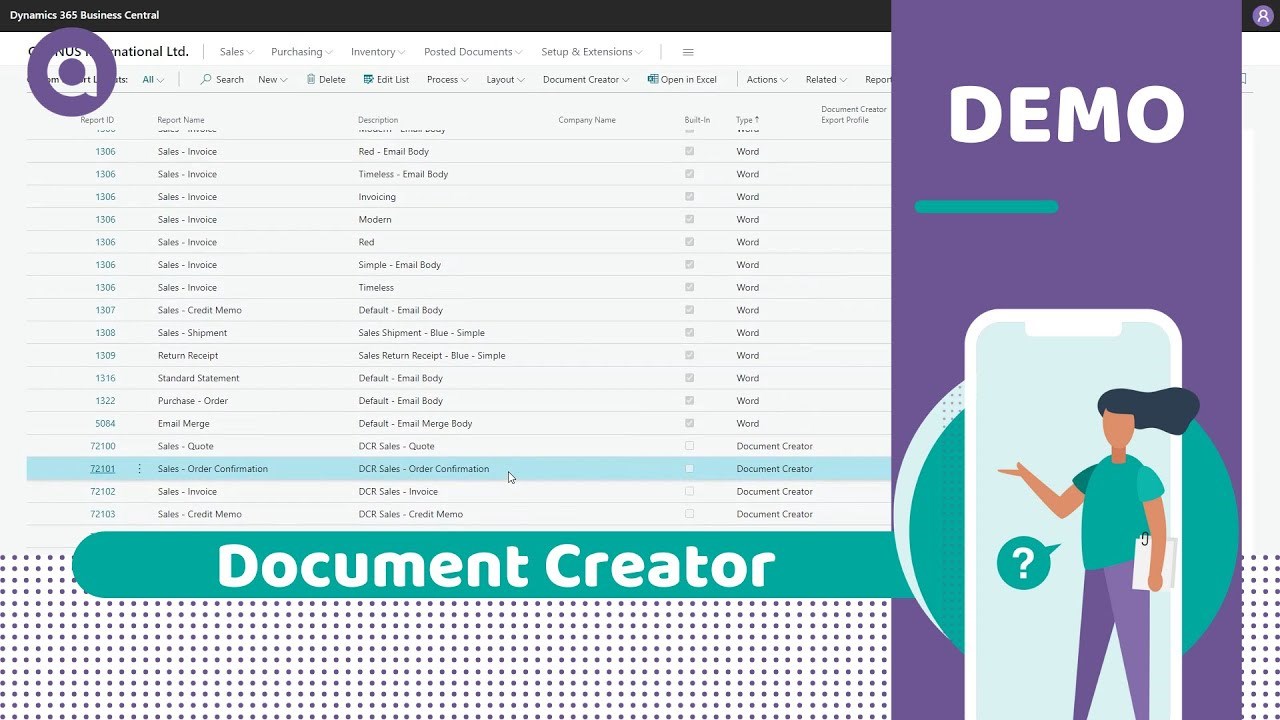Open report ID 1316 link

pos(105,378)
